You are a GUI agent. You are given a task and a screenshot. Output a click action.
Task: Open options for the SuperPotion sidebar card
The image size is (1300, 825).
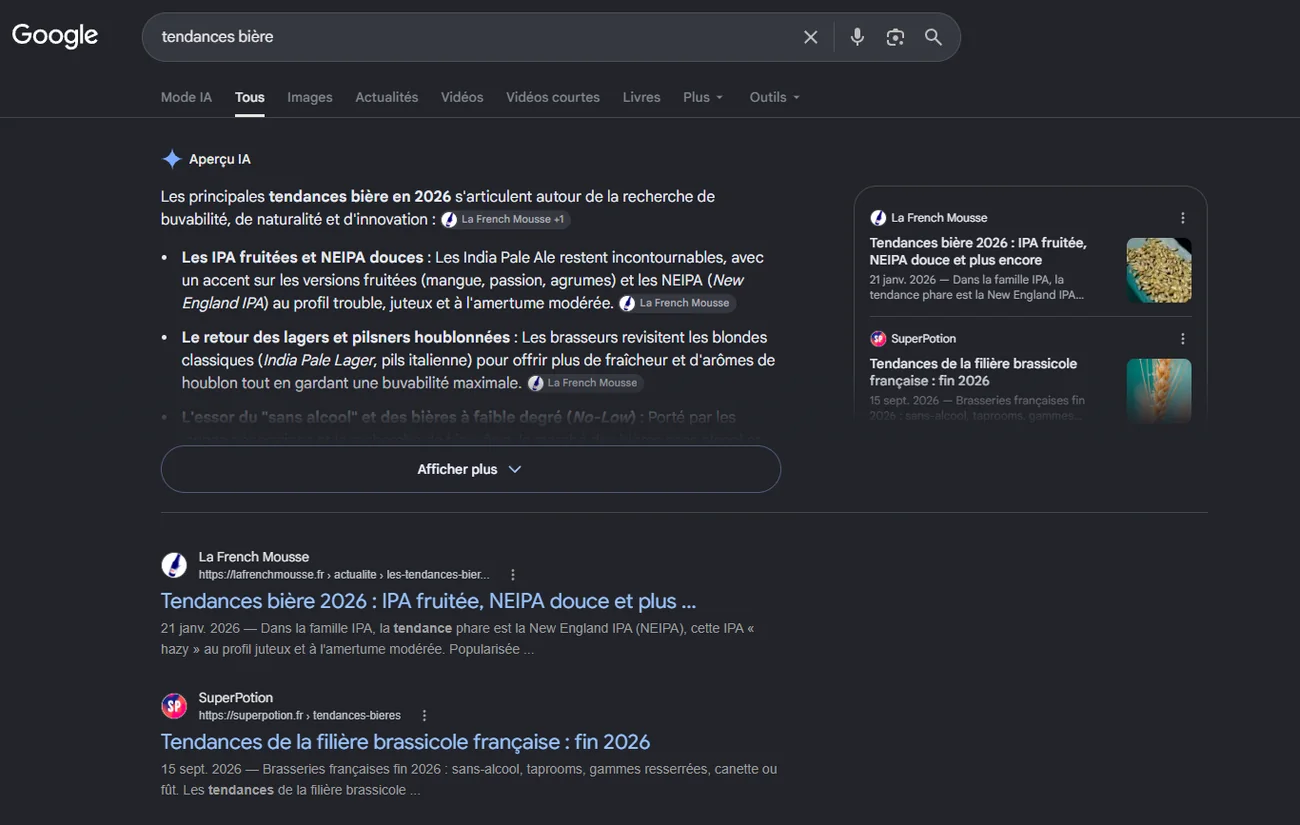[x=1183, y=339]
